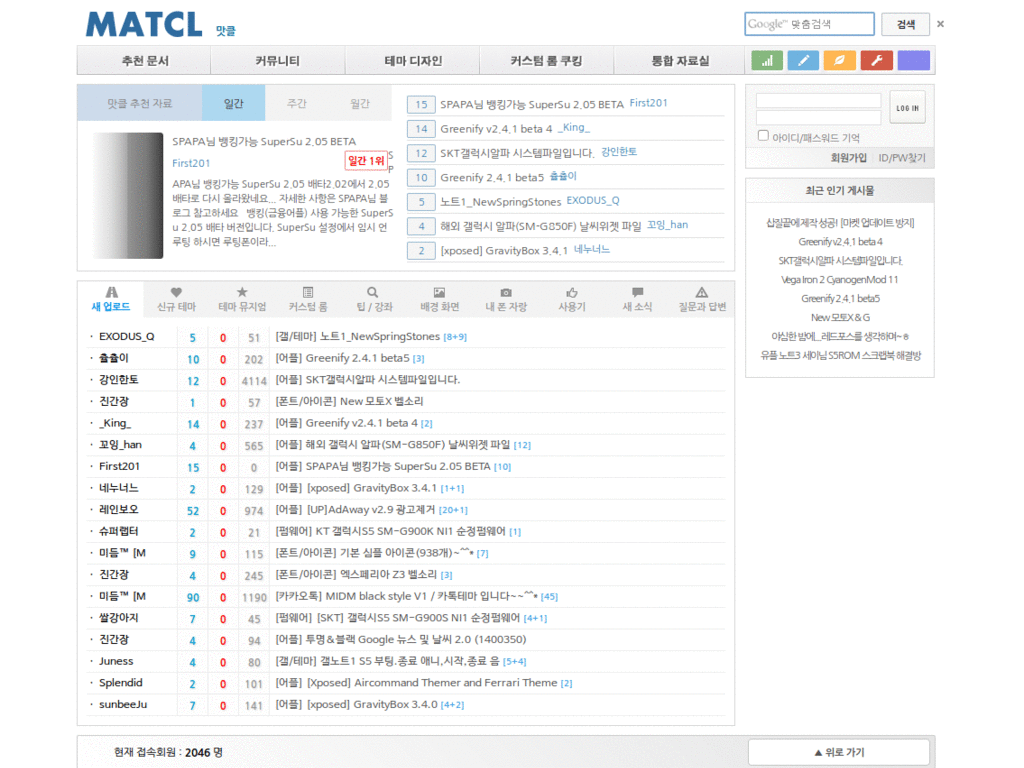This screenshot has width=1024, height=768.
Task: Click the blue pencil icon button
Action: 803,61
